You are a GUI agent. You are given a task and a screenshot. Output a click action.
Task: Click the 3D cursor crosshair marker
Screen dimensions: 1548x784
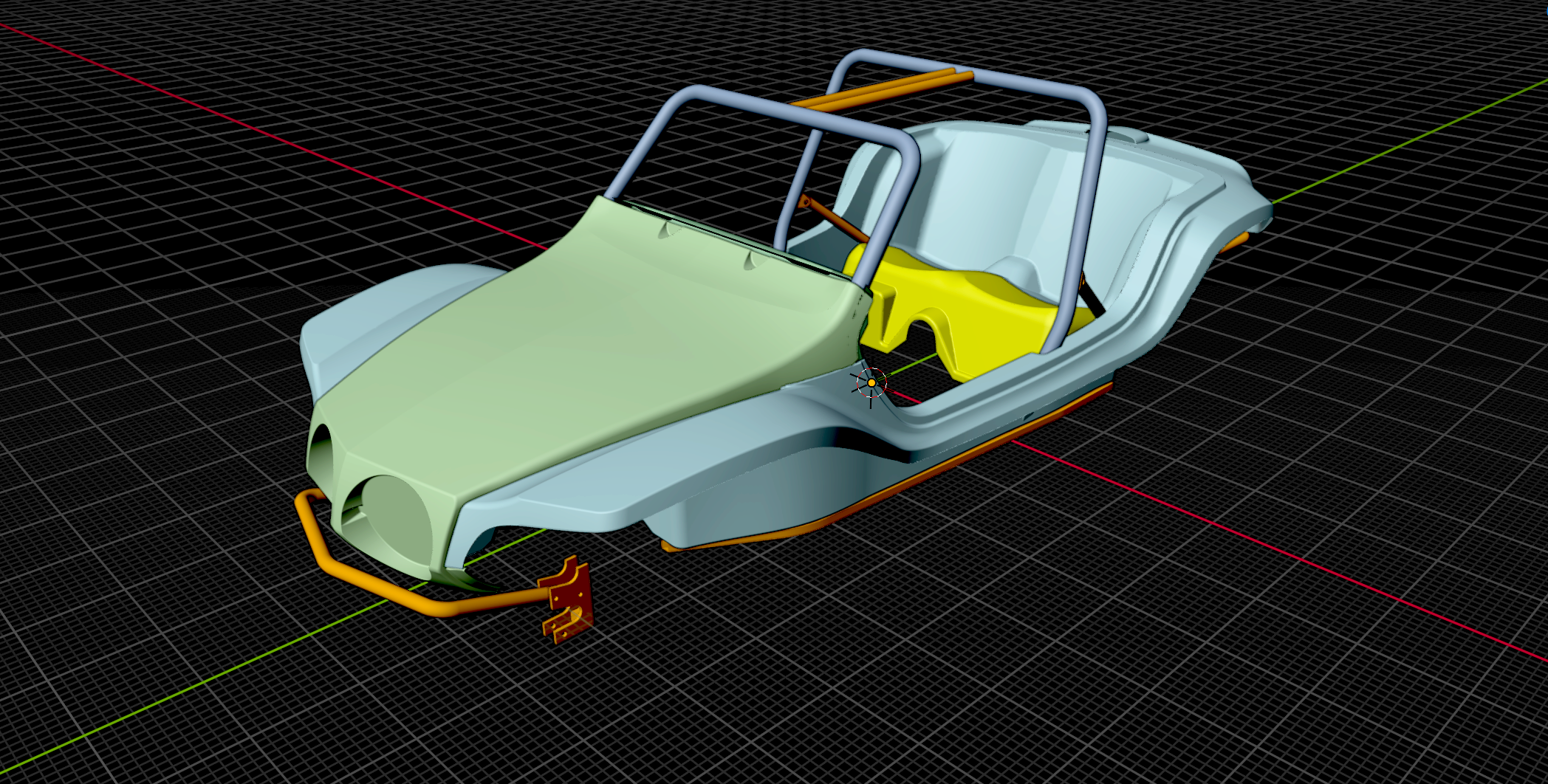(x=871, y=382)
